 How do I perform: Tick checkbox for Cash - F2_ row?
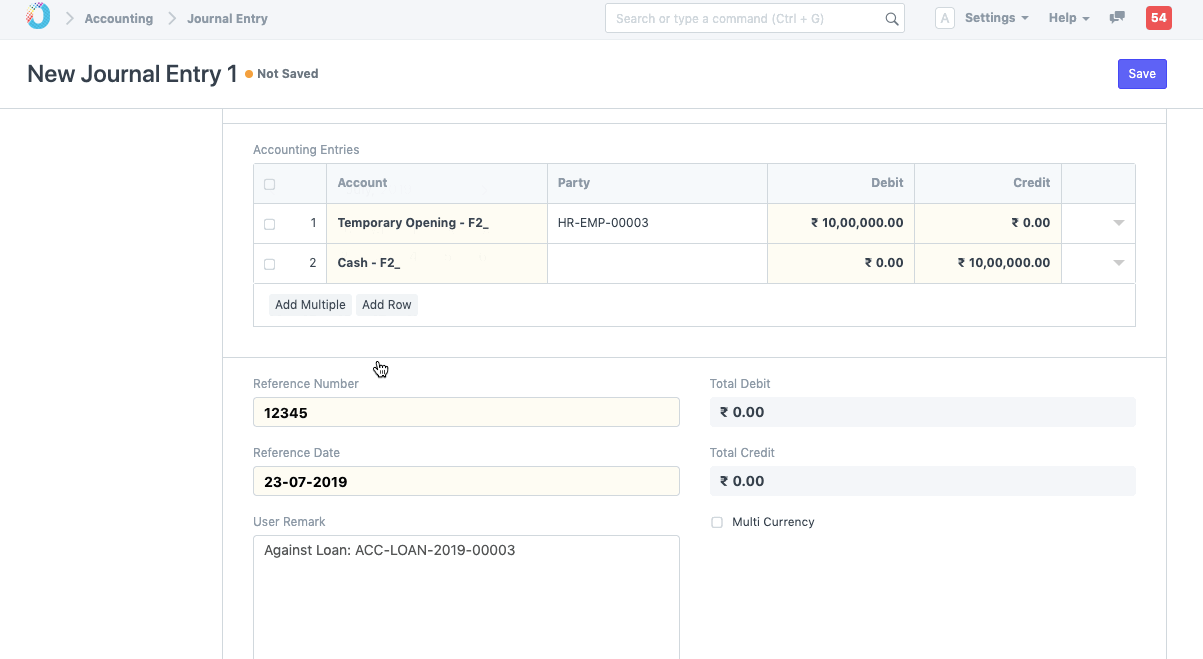[x=269, y=264]
